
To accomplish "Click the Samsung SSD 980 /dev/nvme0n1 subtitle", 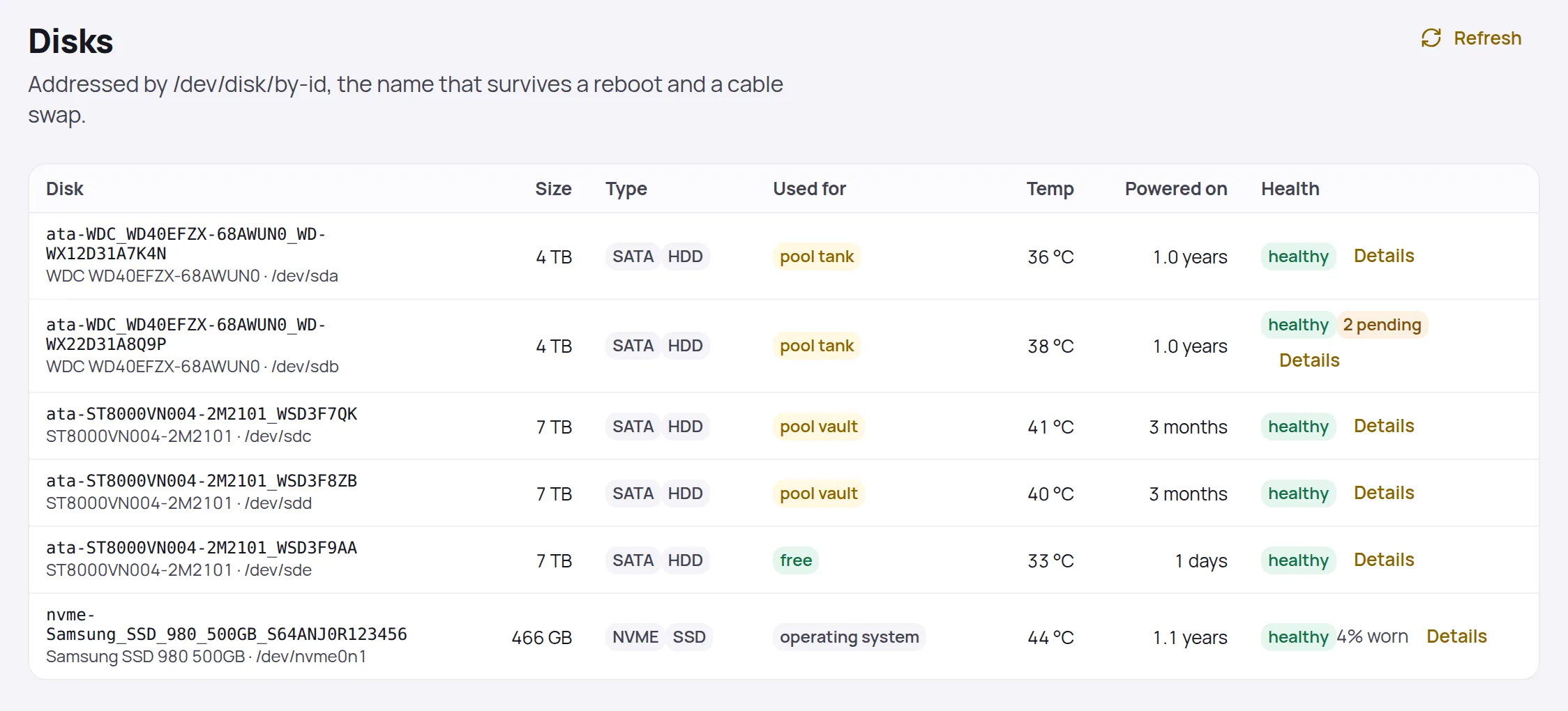I will pos(206,657).
